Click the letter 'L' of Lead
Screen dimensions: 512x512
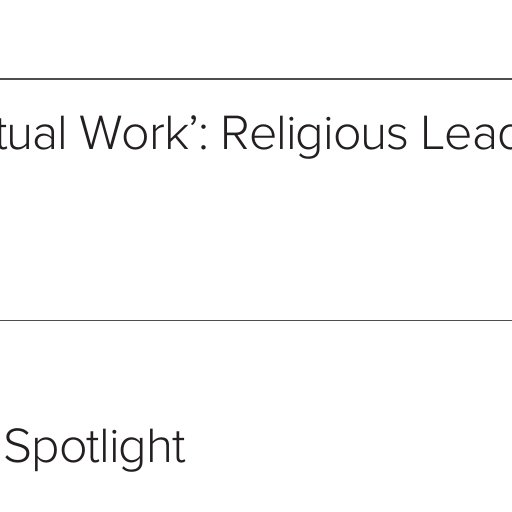pyautogui.click(x=432, y=132)
